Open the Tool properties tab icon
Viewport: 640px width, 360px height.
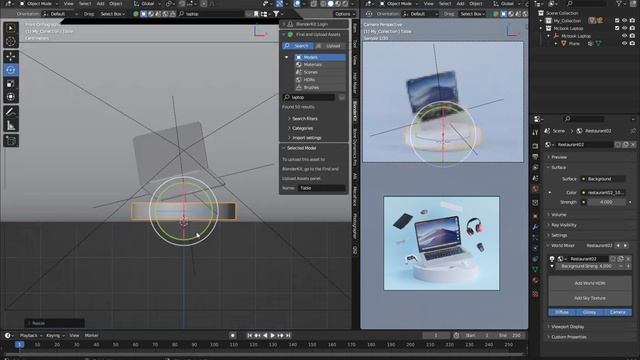(x=535, y=133)
